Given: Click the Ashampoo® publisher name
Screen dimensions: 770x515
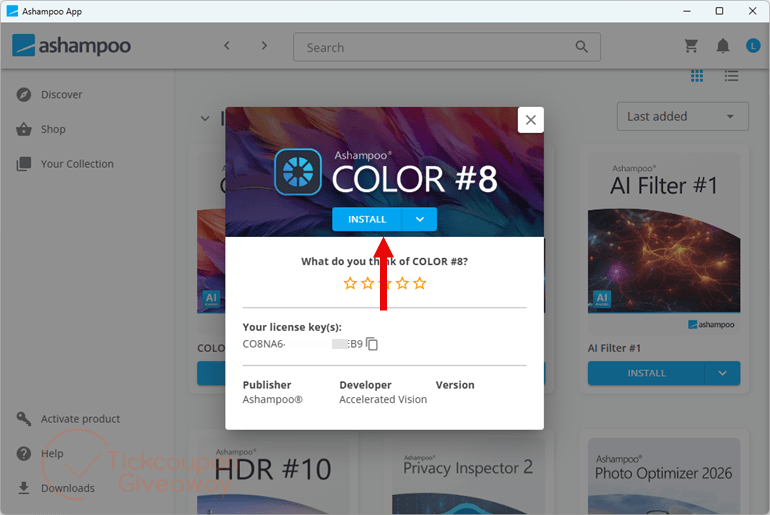Looking at the screenshot, I should 273,400.
